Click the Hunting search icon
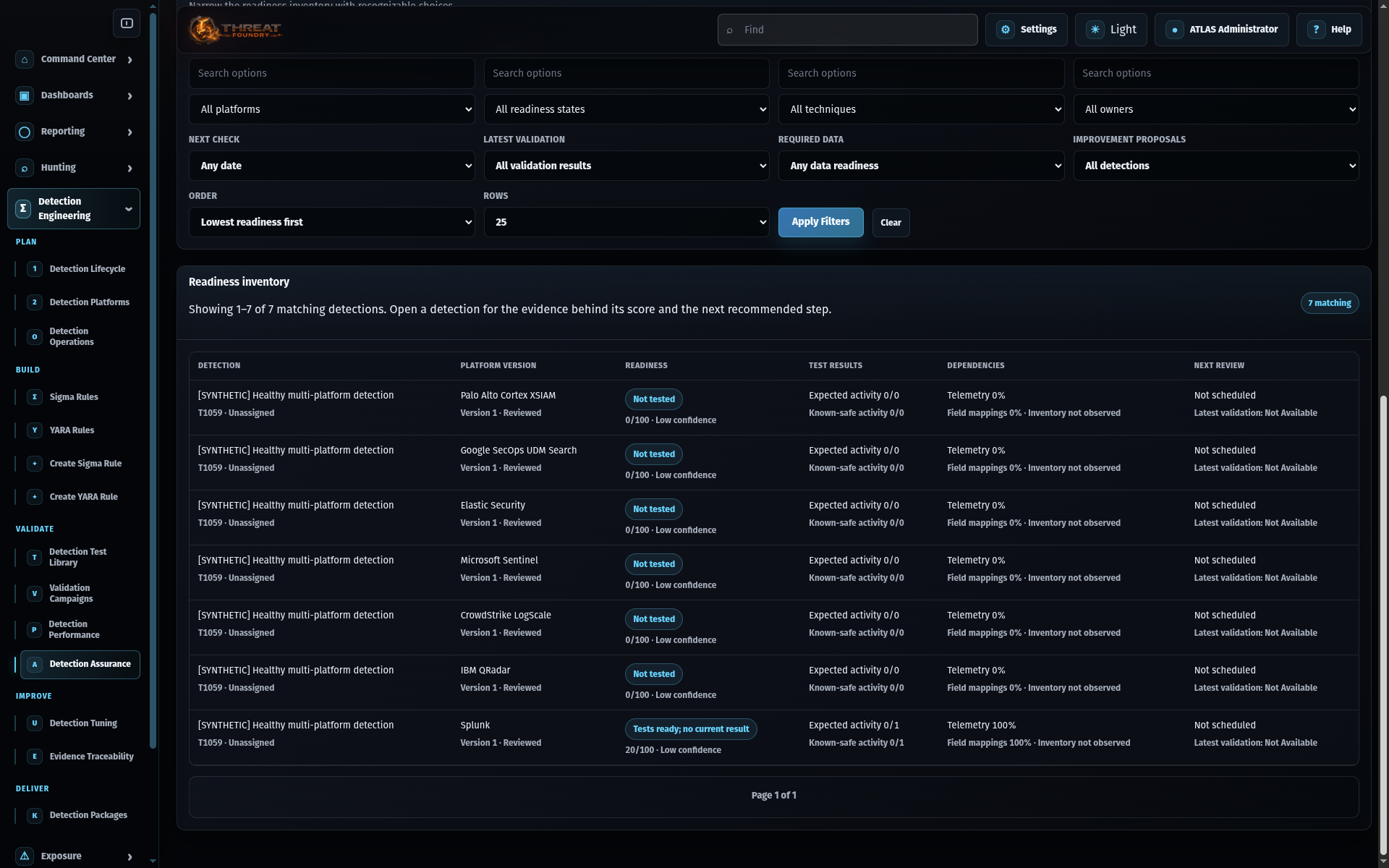The height and width of the screenshot is (868, 1389). [25, 168]
